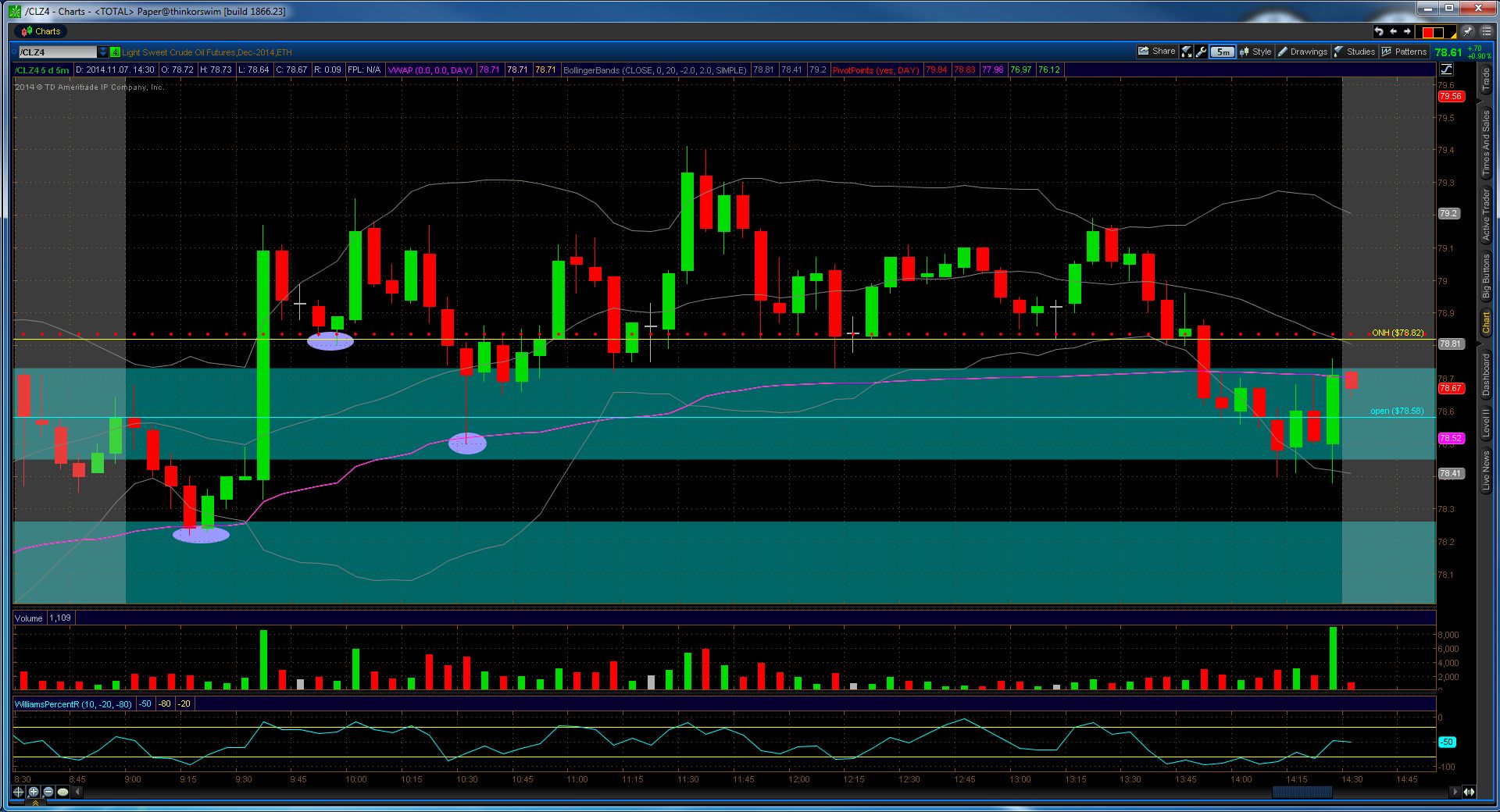Click the Charts tab label
Image resolution: width=1500 pixels, height=812 pixels.
pyautogui.click(x=41, y=31)
